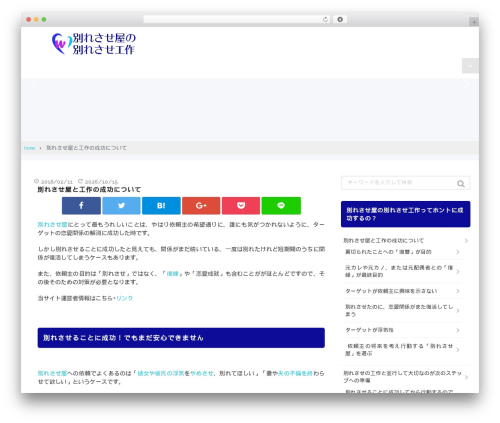500x423 pixels.
Task: Open site logo 別れさせ屋の別れさせ工作
Action: click(x=94, y=44)
